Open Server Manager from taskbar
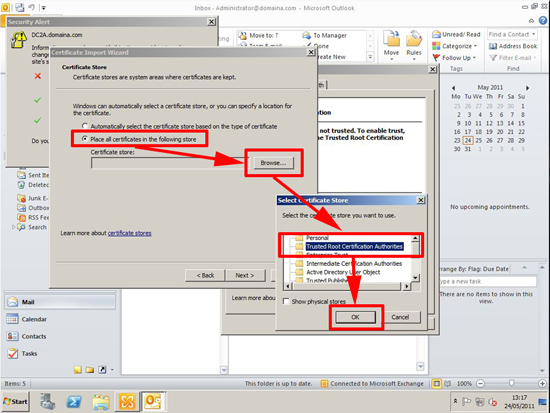 [47, 401]
